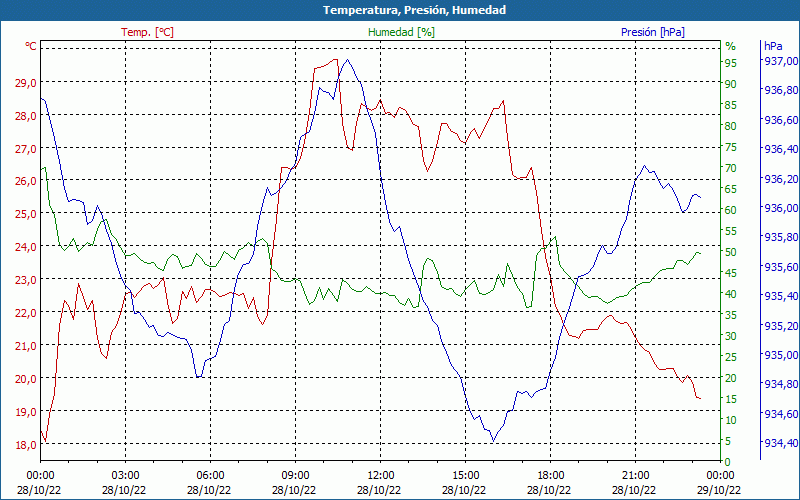The image size is (800, 500).
Task: Click the '60' humidity axis value
Action: [731, 210]
